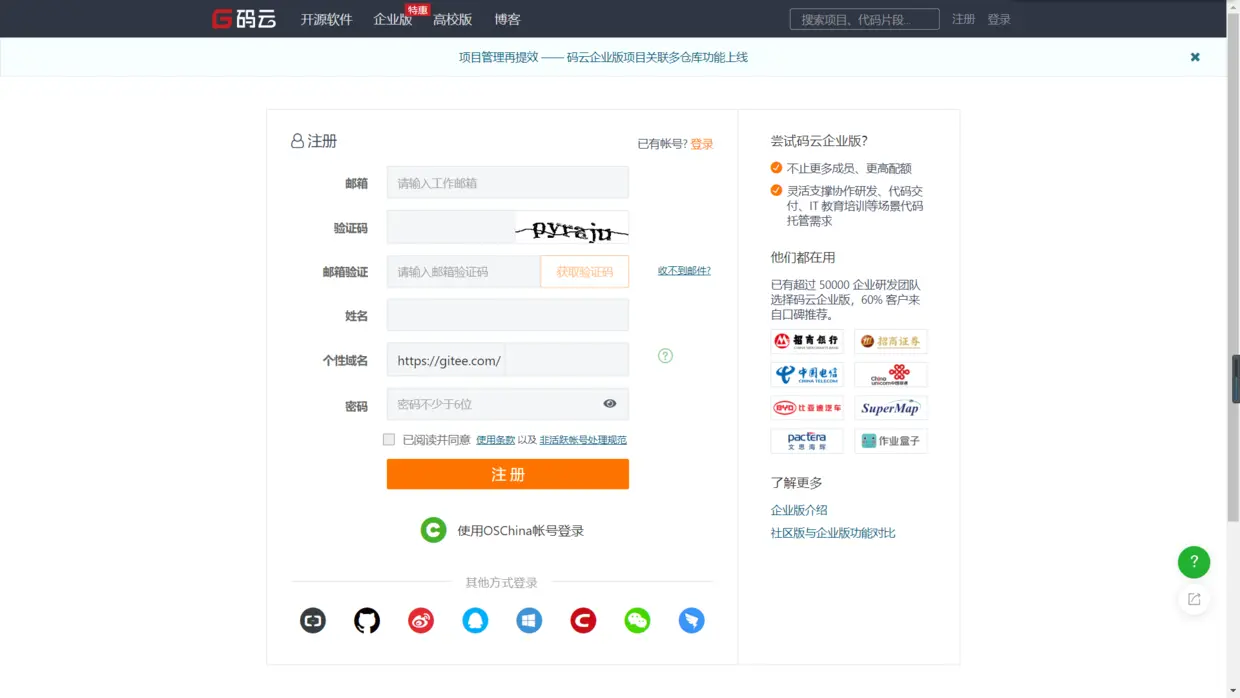Image resolution: width=1240 pixels, height=698 pixels.
Task: Focus the top search box
Action: click(x=865, y=19)
